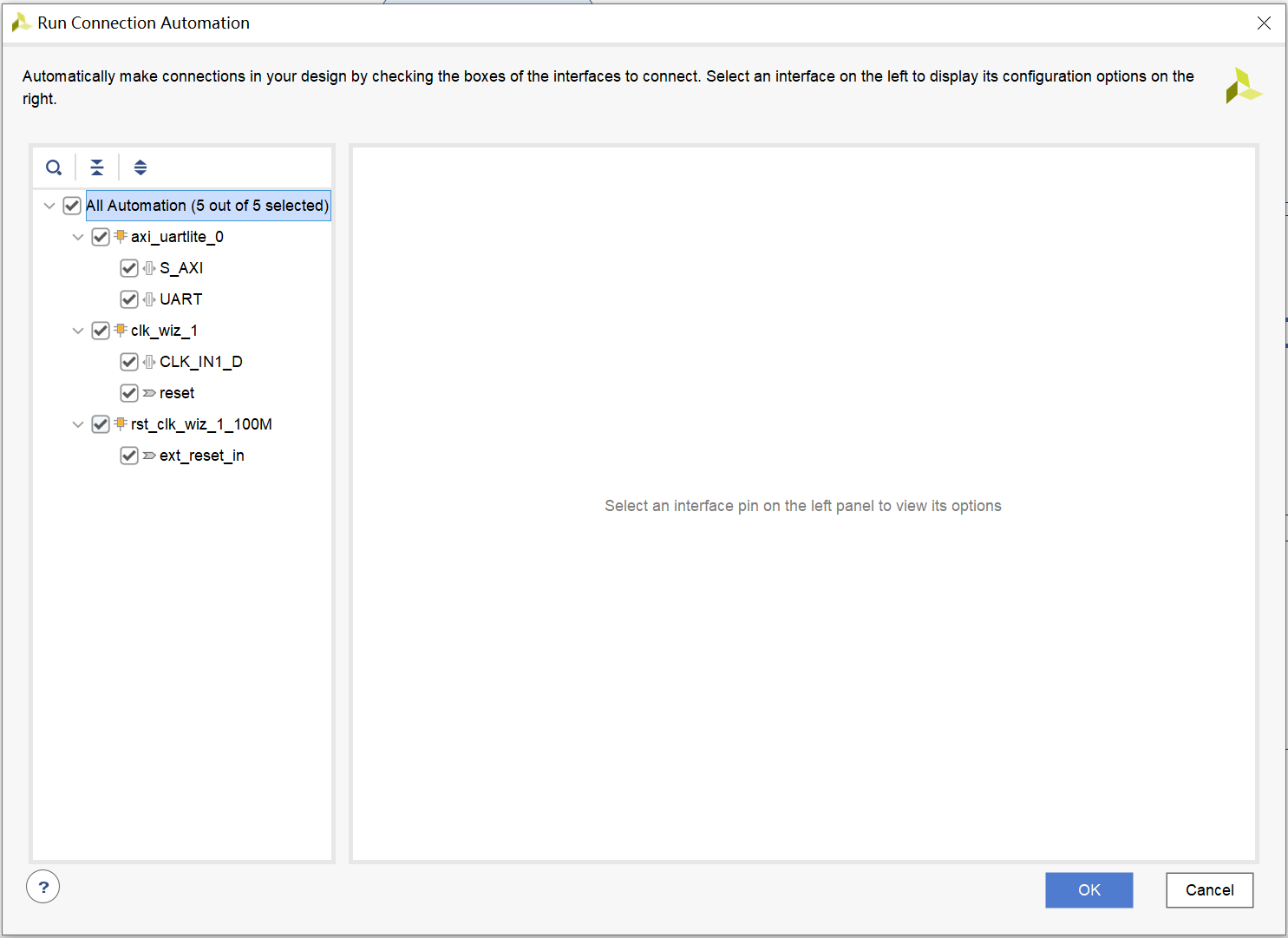Confirm with the OK button
Image resolution: width=1288 pixels, height=938 pixels.
click(1089, 890)
